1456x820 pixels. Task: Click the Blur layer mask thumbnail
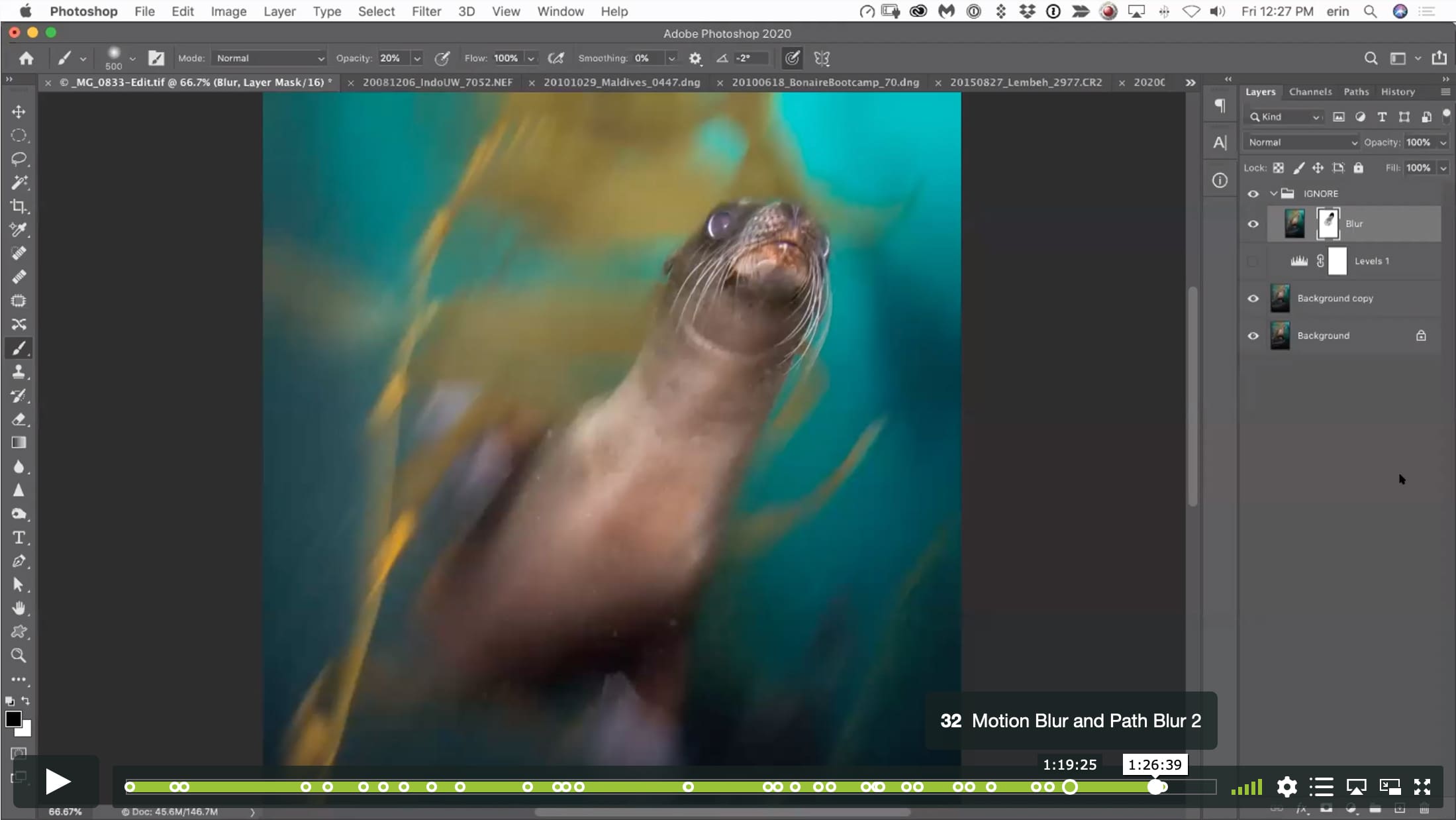point(1328,224)
